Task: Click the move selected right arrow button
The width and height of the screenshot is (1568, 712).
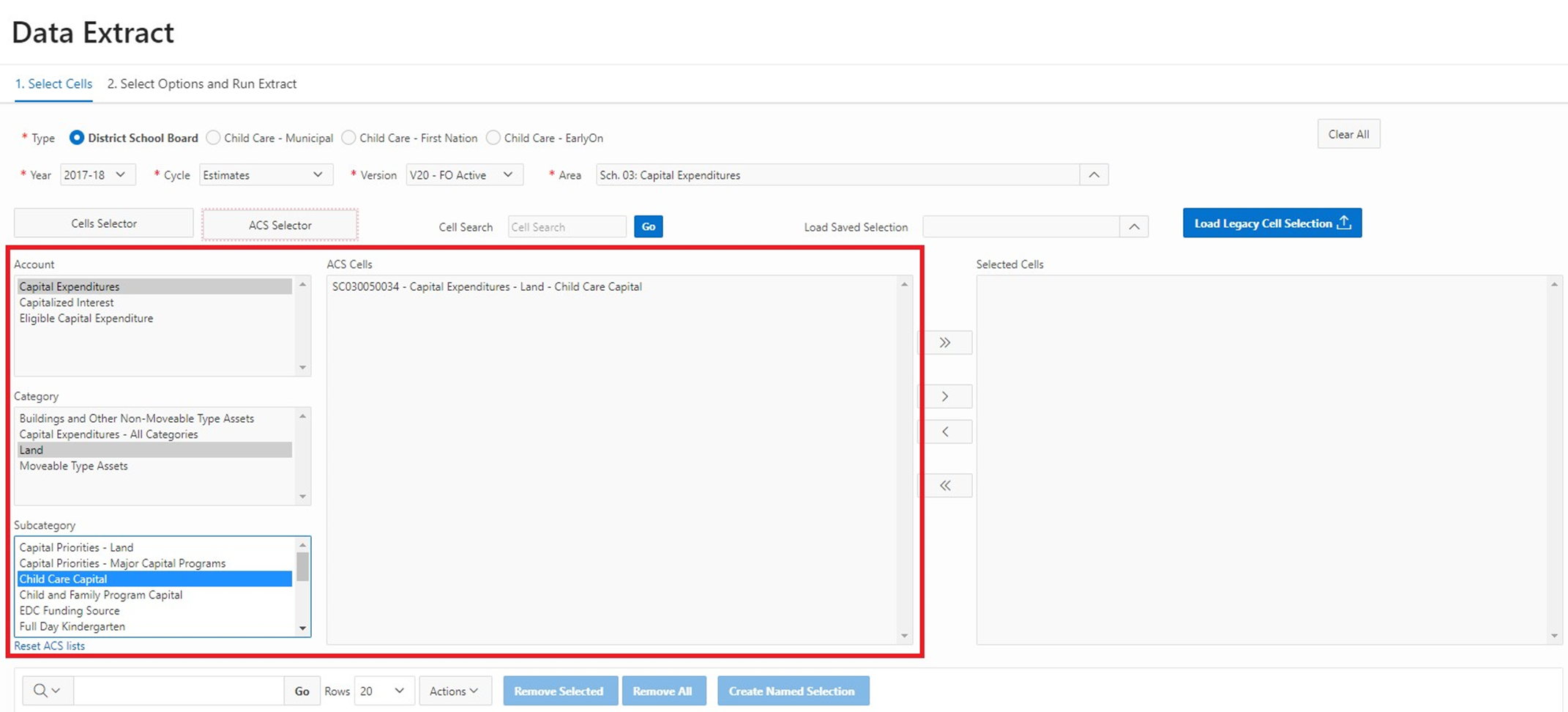Action: (944, 396)
